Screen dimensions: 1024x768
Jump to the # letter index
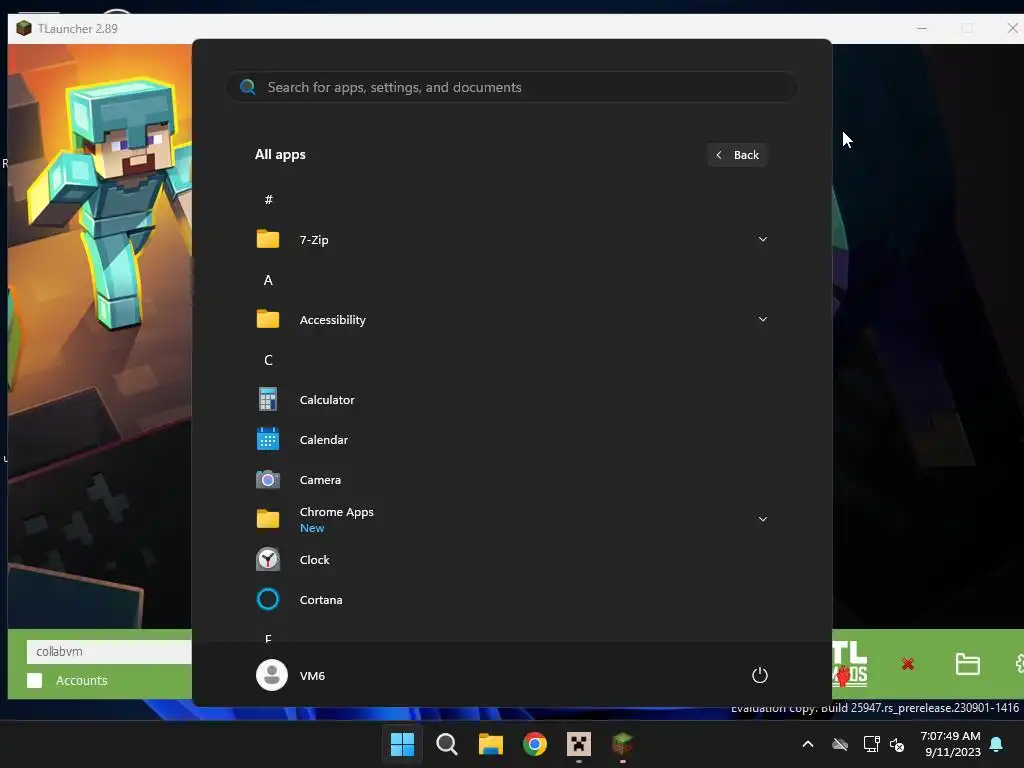[x=268, y=200]
